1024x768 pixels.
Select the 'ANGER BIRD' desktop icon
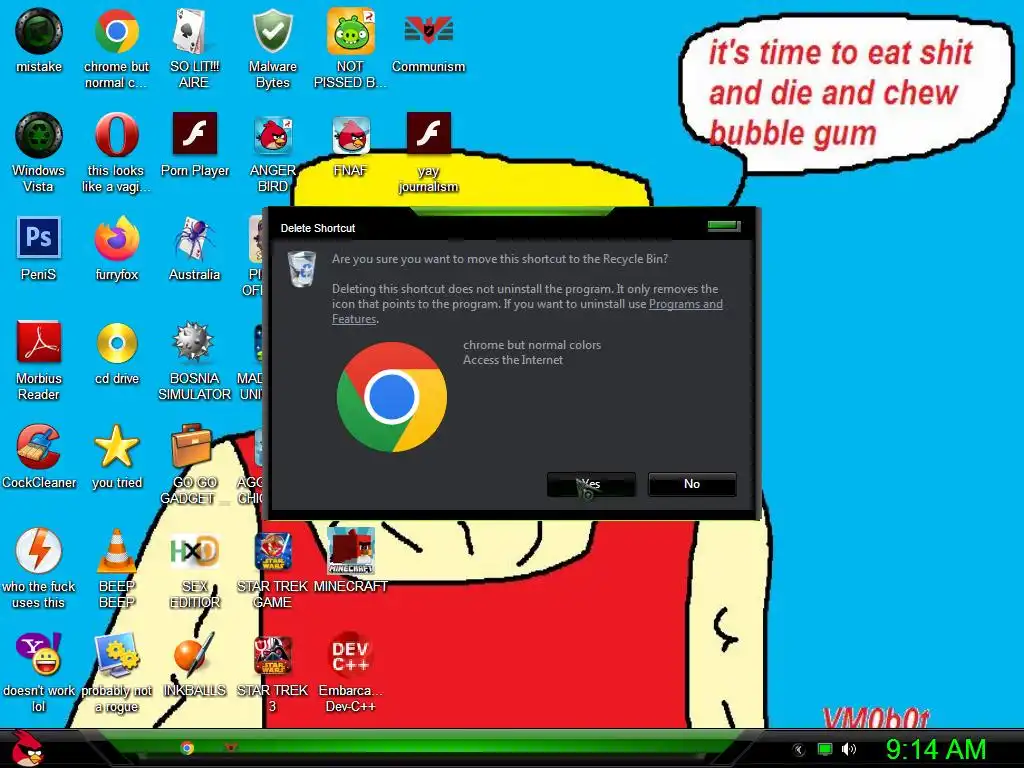(x=272, y=153)
